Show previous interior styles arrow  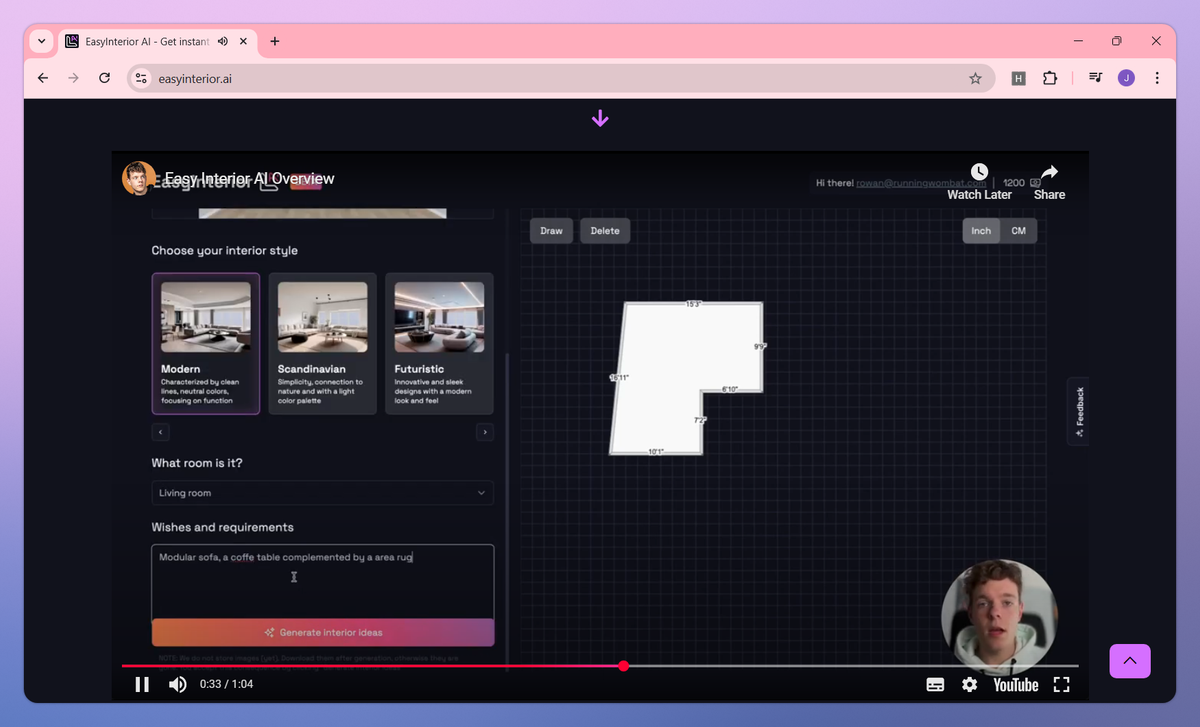tap(161, 432)
